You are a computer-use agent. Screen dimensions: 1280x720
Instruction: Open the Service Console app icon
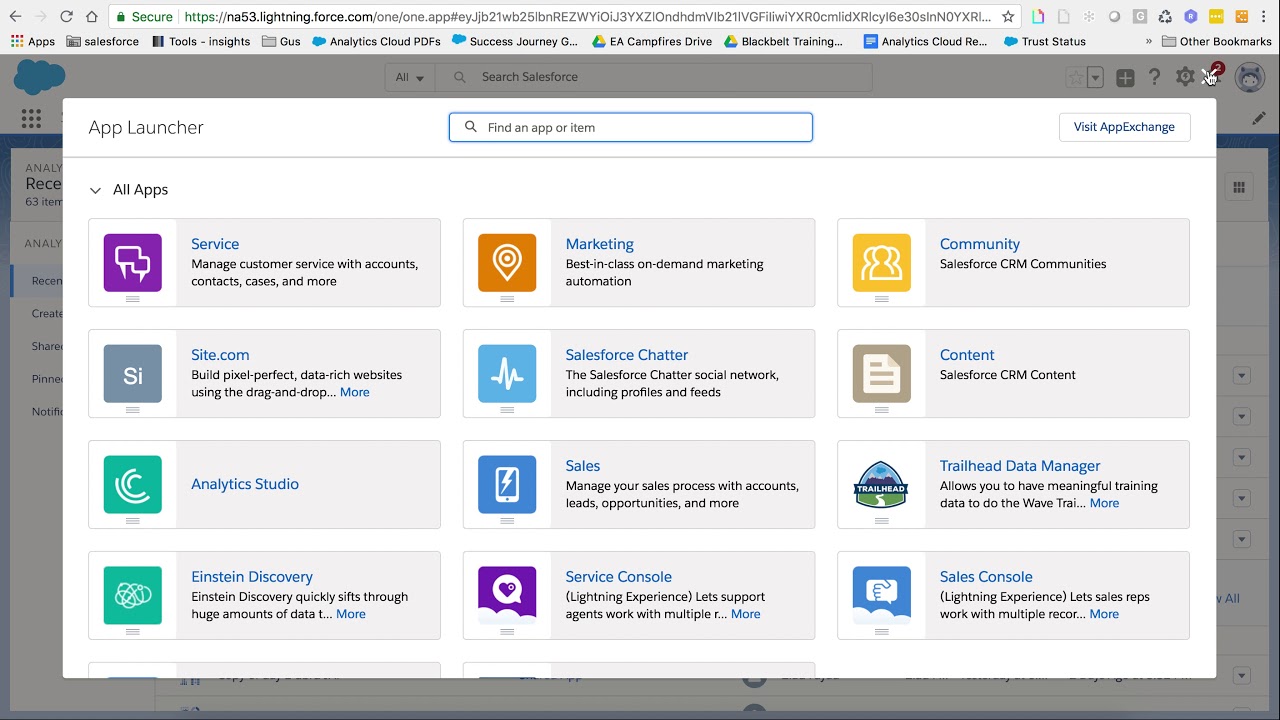507,596
